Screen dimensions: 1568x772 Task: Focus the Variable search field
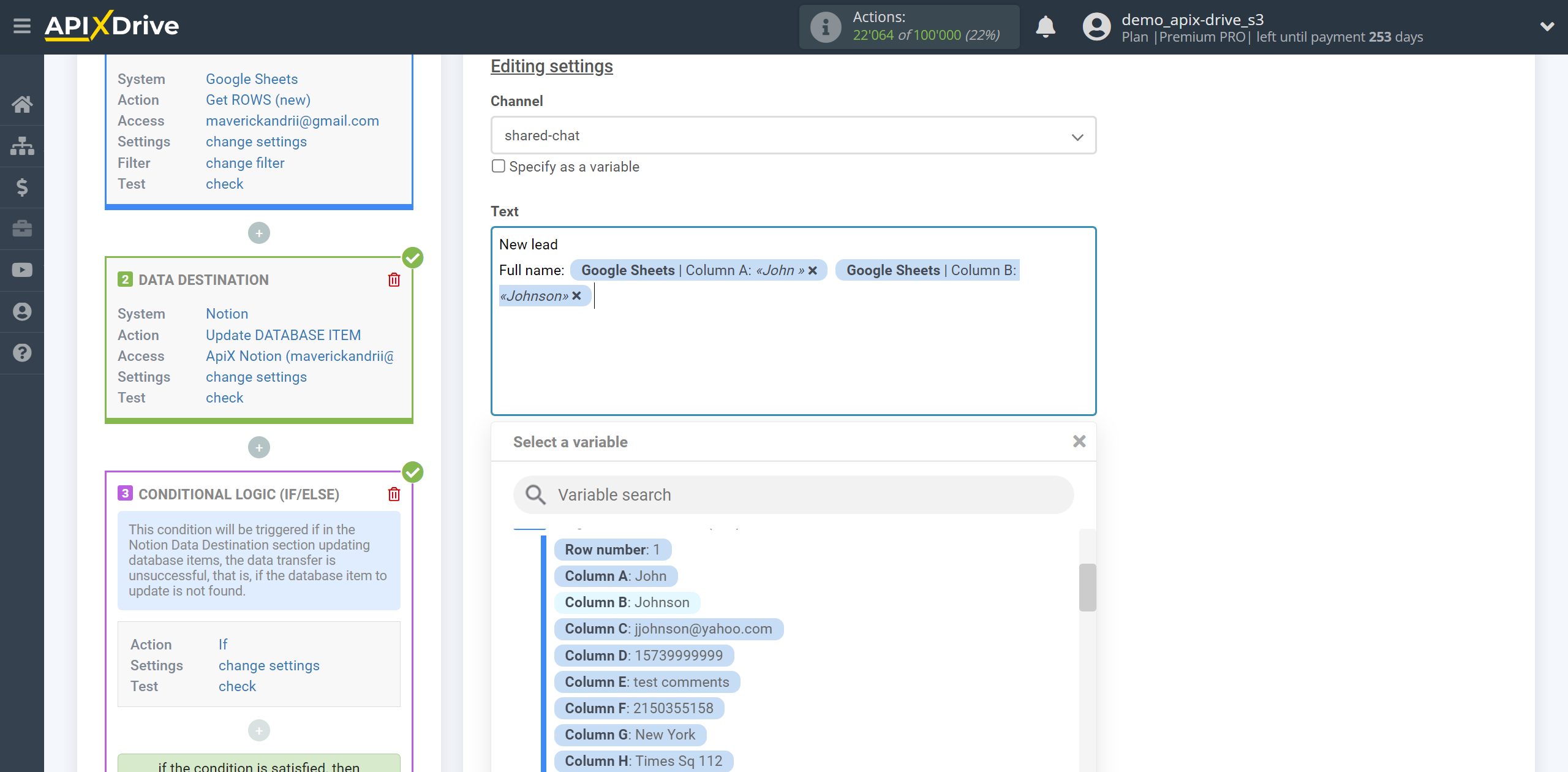[x=793, y=494]
